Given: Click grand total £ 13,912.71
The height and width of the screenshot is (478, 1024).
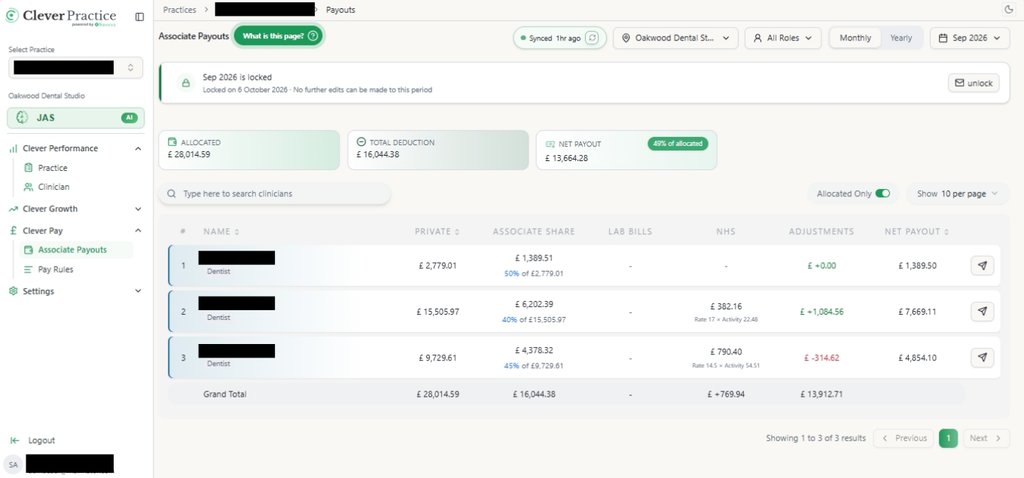Looking at the screenshot, I should point(822,394).
